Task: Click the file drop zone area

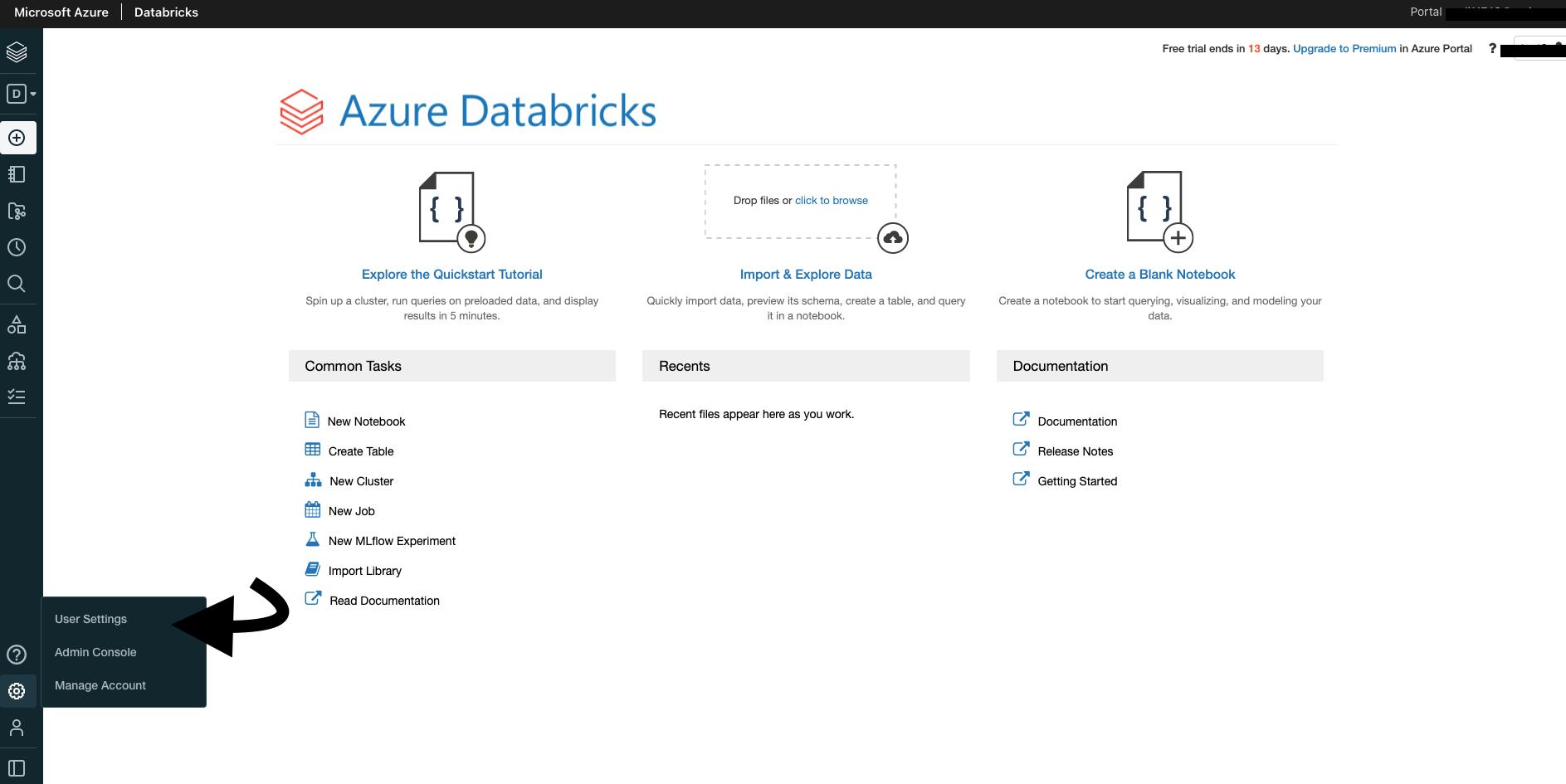Action: point(801,202)
